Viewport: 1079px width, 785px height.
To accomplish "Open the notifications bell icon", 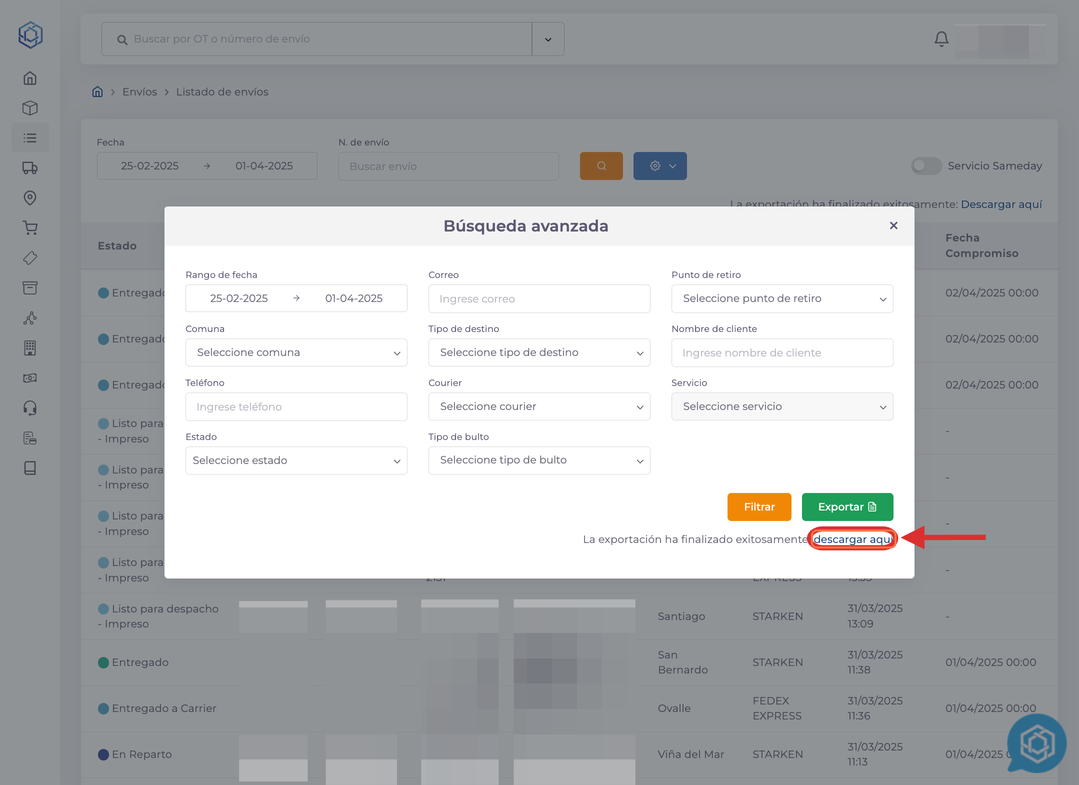I will click(941, 39).
